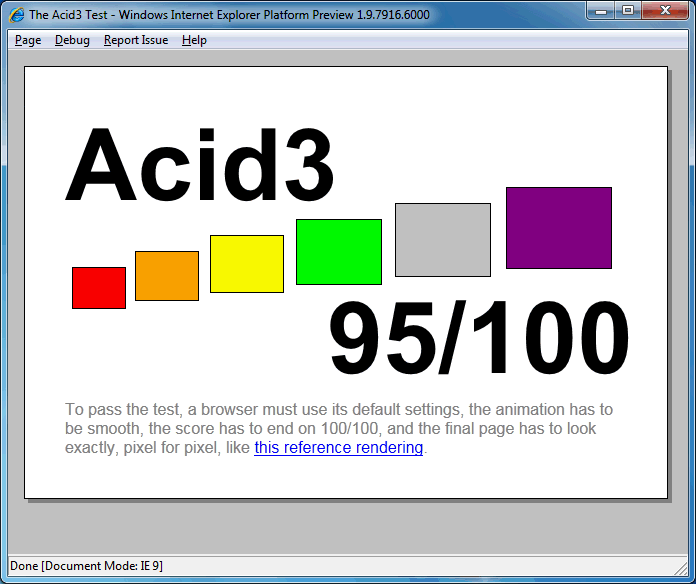The width and height of the screenshot is (696, 584).
Task: Open the Page menu
Action: tap(28, 40)
